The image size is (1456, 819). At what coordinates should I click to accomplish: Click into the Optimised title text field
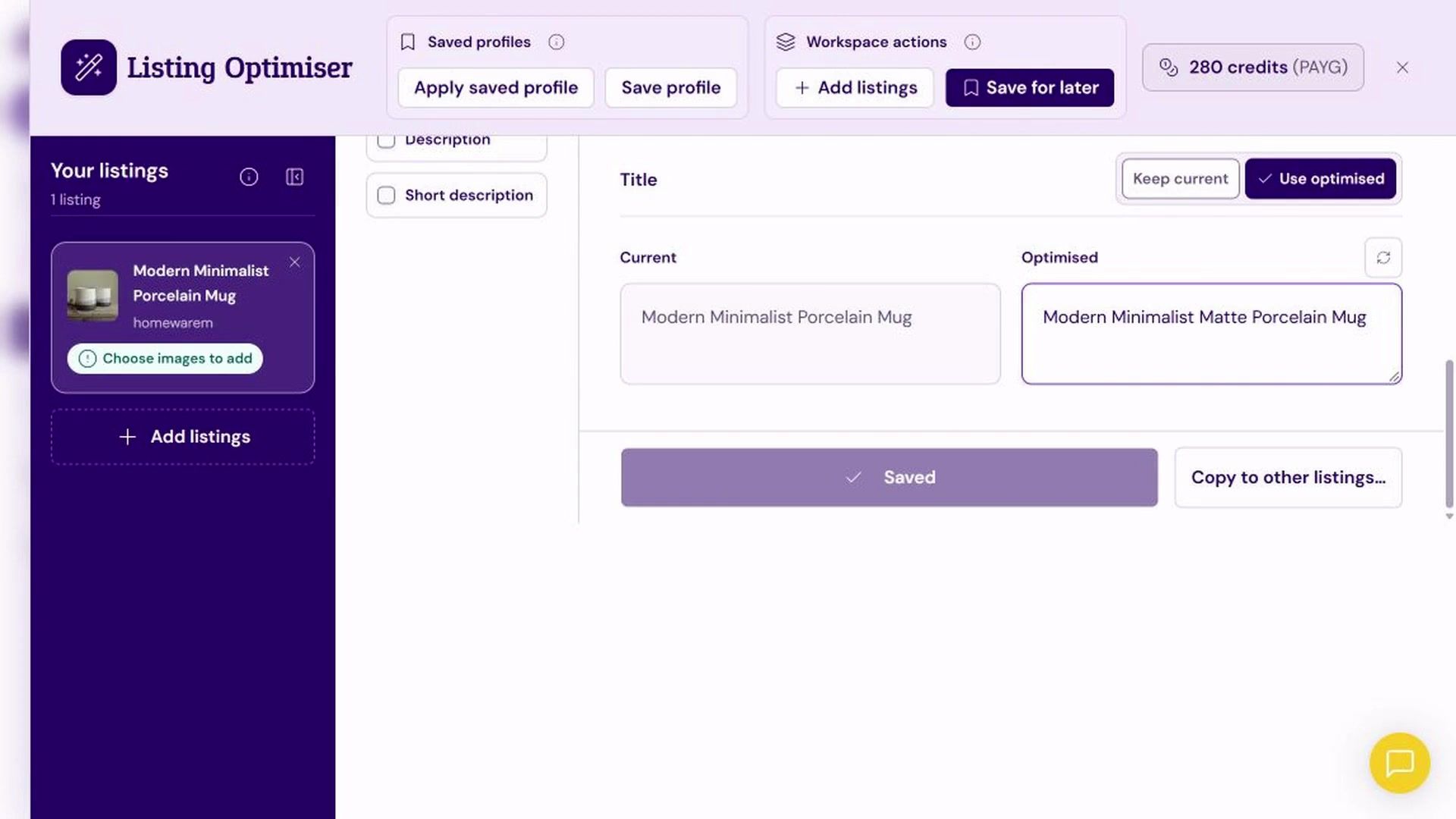tap(1211, 334)
